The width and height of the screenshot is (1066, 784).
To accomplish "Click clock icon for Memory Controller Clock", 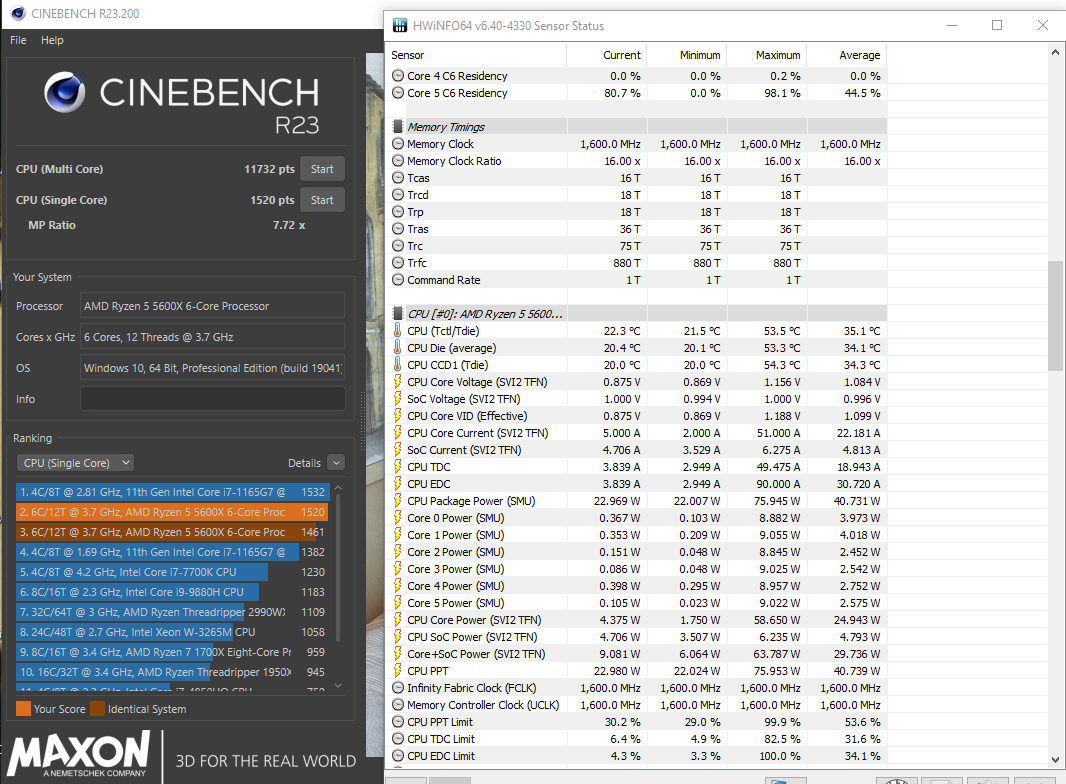I will (398, 704).
